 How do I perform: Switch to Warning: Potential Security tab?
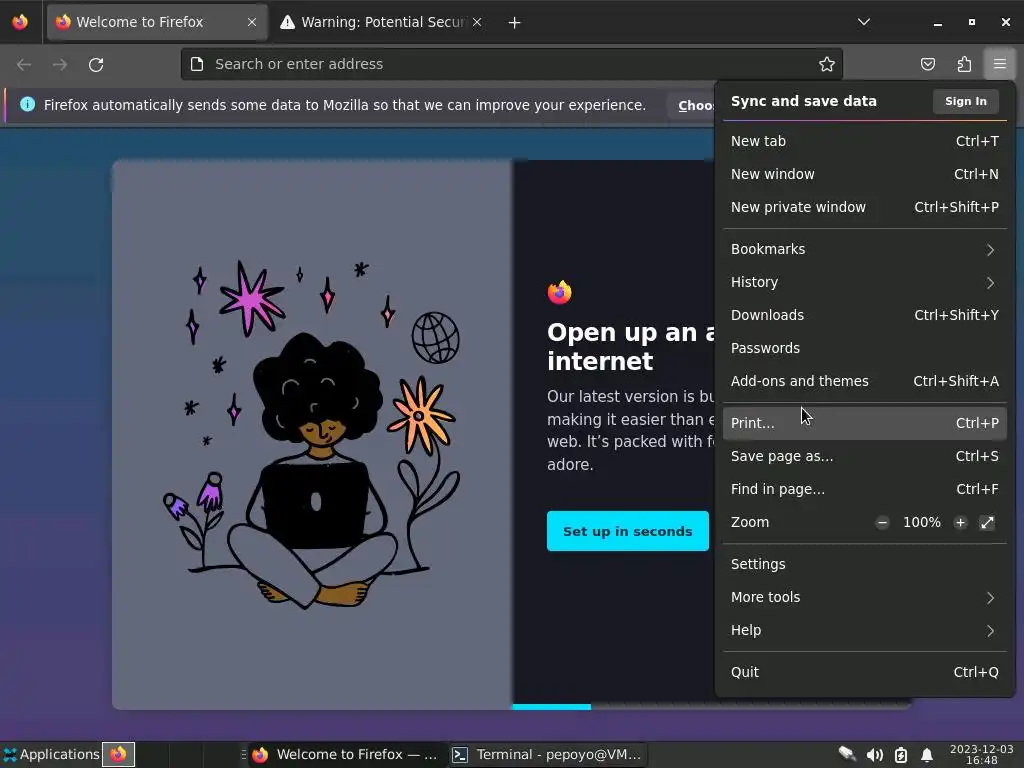[x=381, y=22]
